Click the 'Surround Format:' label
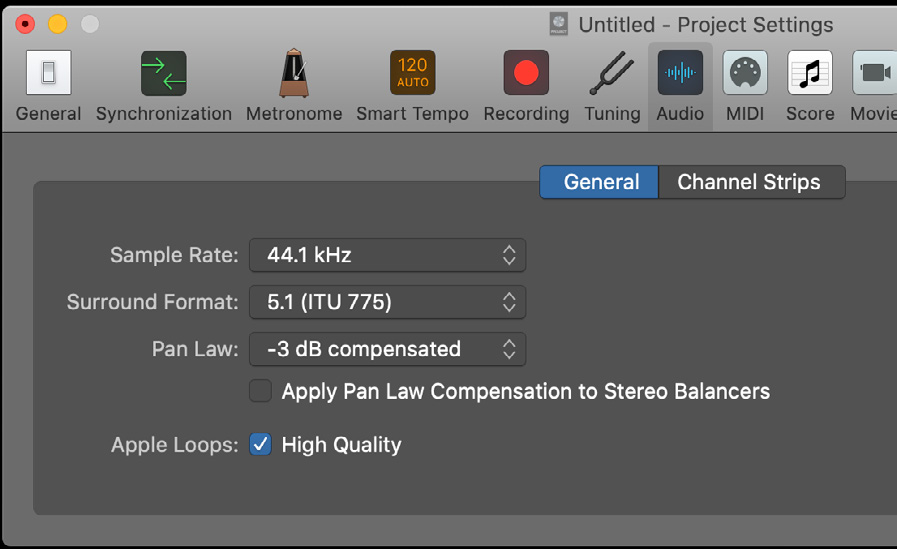897x549 pixels. click(x=152, y=302)
